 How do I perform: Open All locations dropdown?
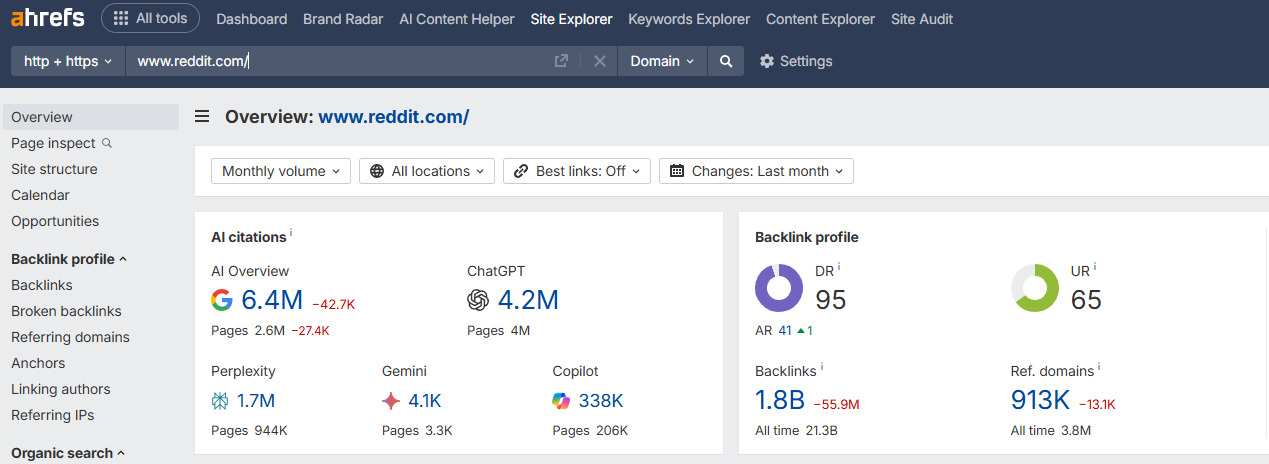pos(427,171)
